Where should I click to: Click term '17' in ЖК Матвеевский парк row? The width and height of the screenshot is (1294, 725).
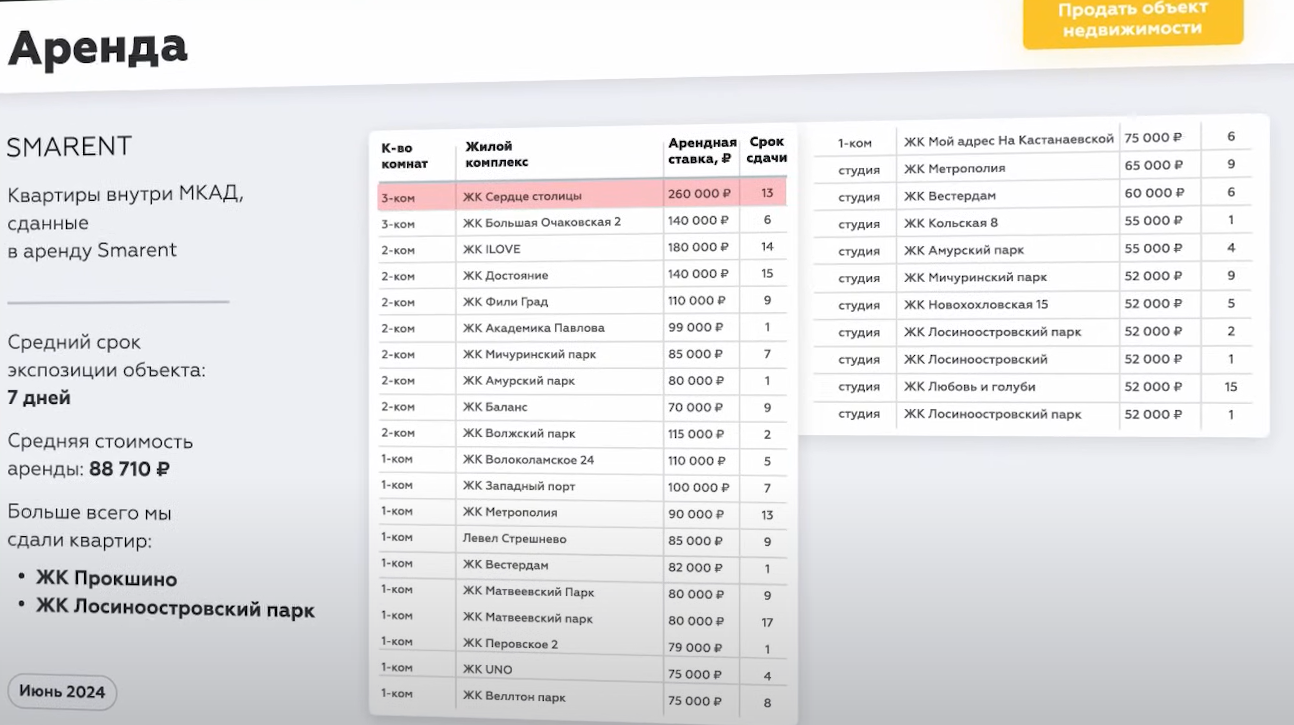tap(767, 622)
